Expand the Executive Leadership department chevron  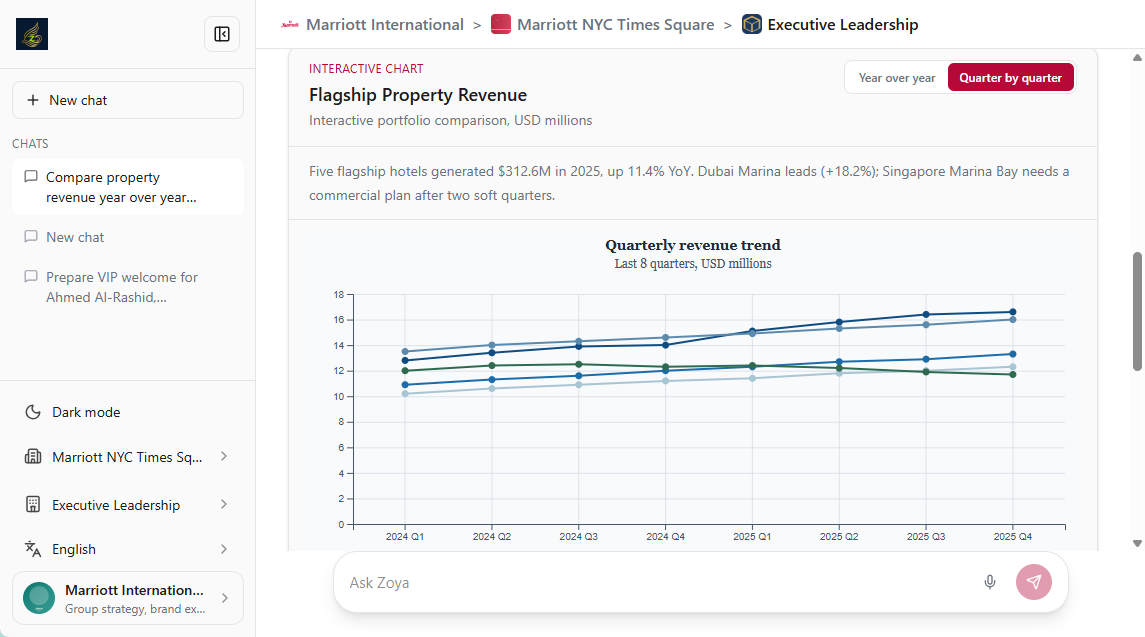223,505
